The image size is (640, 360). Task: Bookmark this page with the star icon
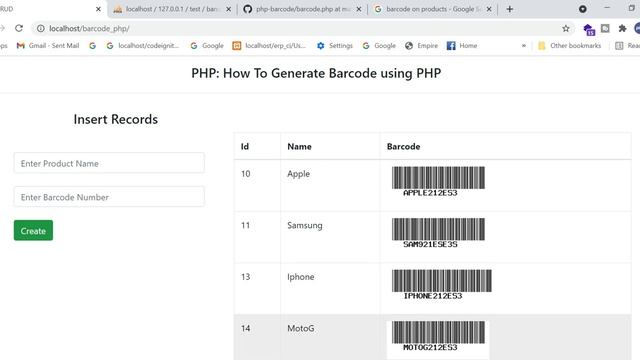[566, 28]
